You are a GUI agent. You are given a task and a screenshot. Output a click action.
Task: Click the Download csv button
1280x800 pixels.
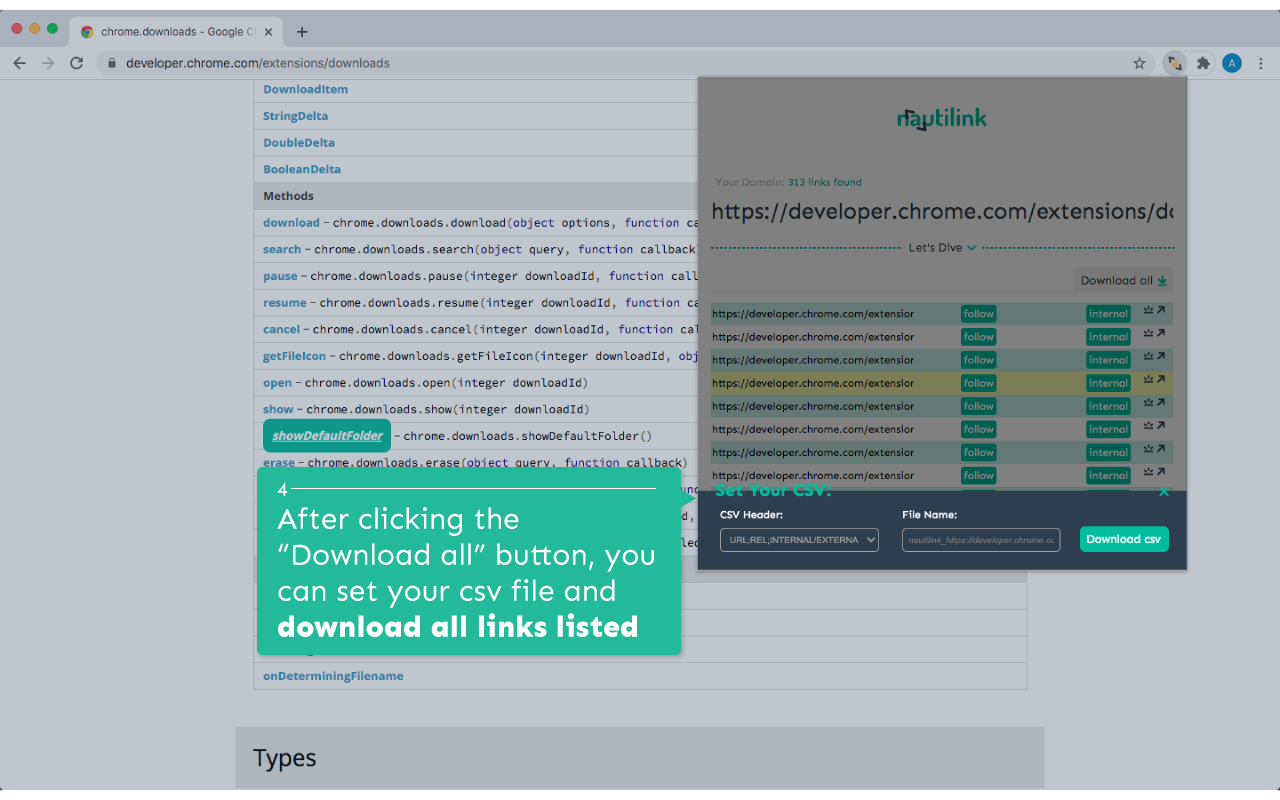pos(1124,538)
